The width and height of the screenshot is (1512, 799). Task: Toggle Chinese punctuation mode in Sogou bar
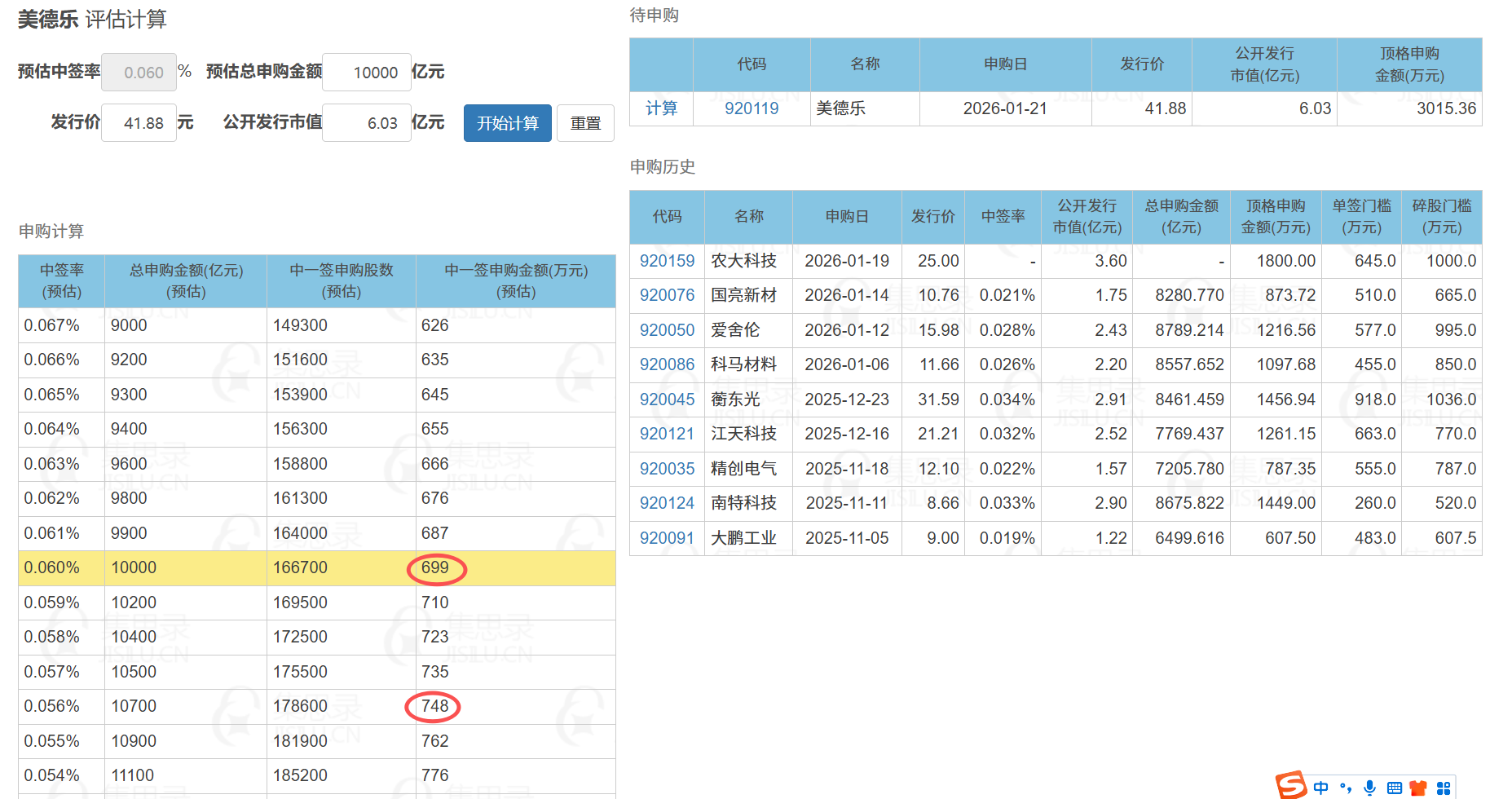1346,788
